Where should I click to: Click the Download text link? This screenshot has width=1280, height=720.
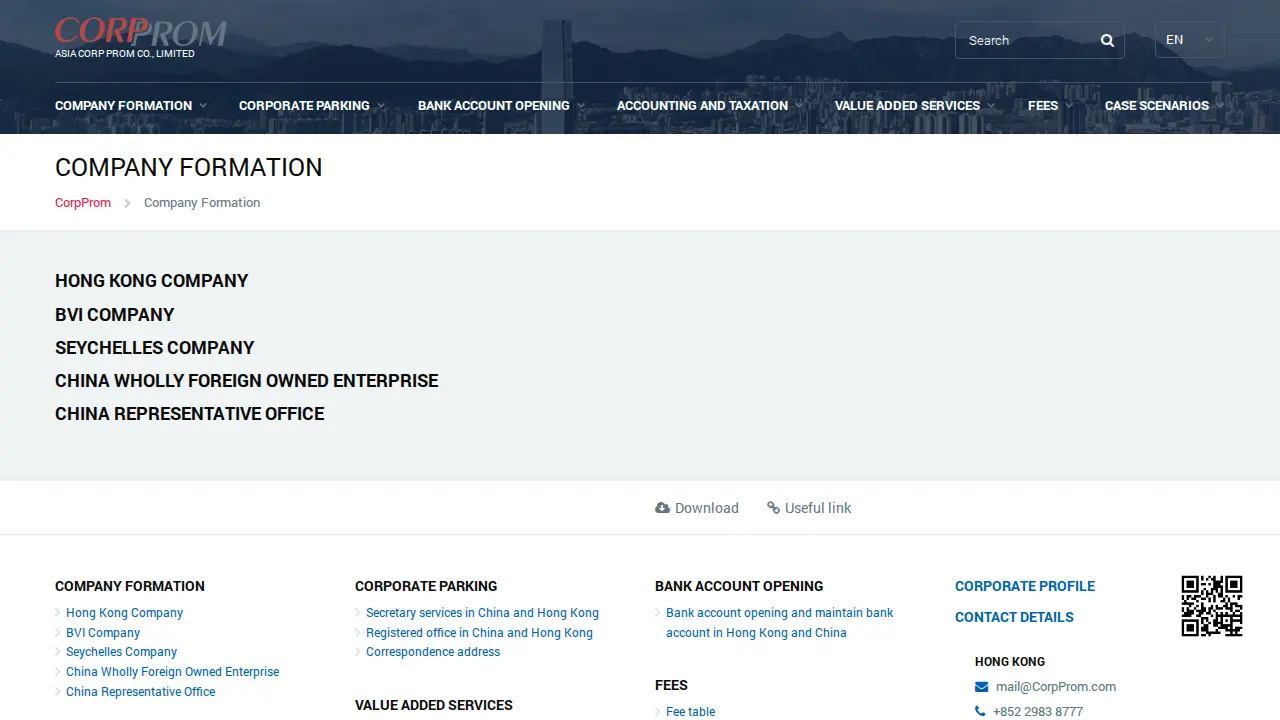pos(707,508)
